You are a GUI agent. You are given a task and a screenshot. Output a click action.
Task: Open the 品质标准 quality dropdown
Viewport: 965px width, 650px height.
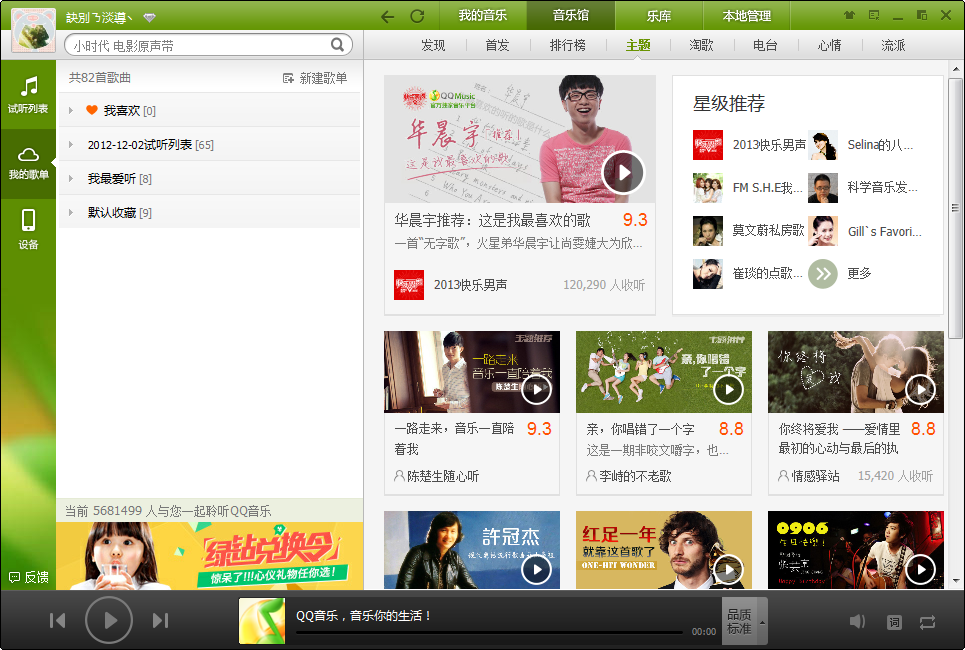tap(745, 622)
